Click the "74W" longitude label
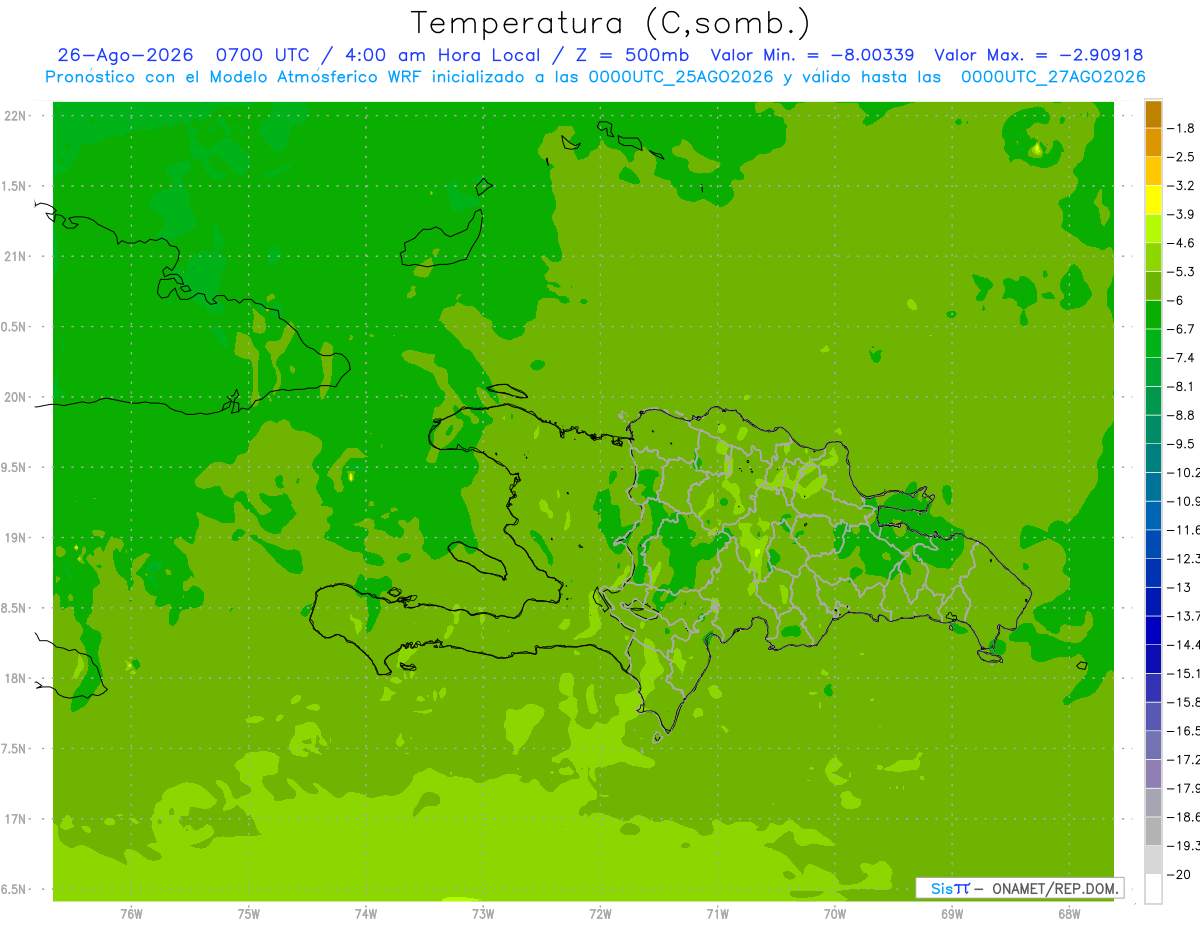Screen dimensions: 1200x927 [x=366, y=914]
